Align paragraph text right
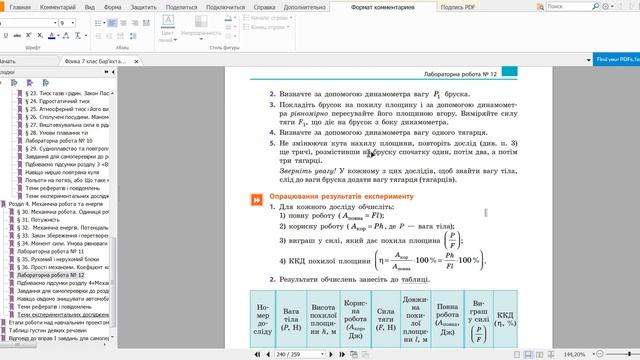 click(x=135, y=23)
